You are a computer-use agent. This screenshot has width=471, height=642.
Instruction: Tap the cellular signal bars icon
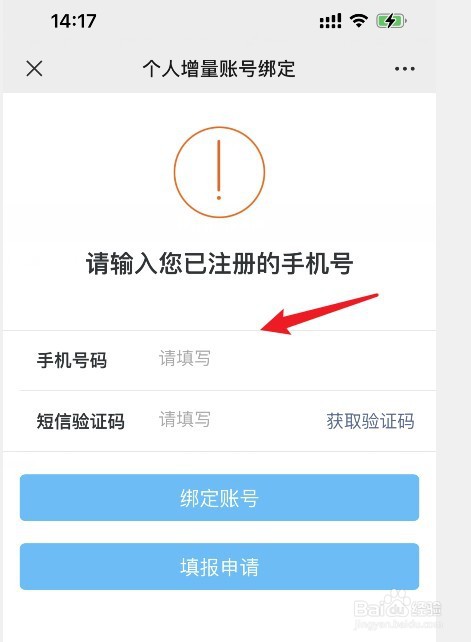(x=331, y=21)
